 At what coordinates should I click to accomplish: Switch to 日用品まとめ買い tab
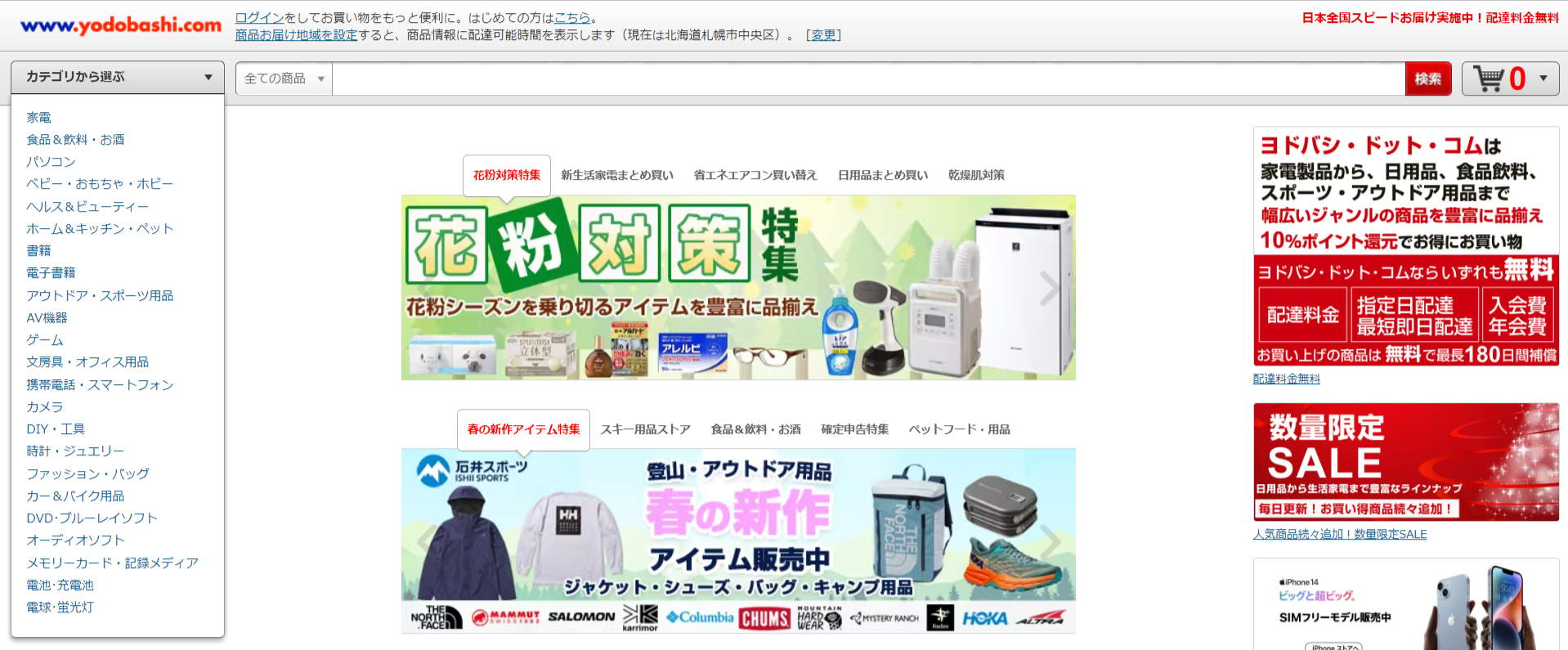tap(883, 175)
